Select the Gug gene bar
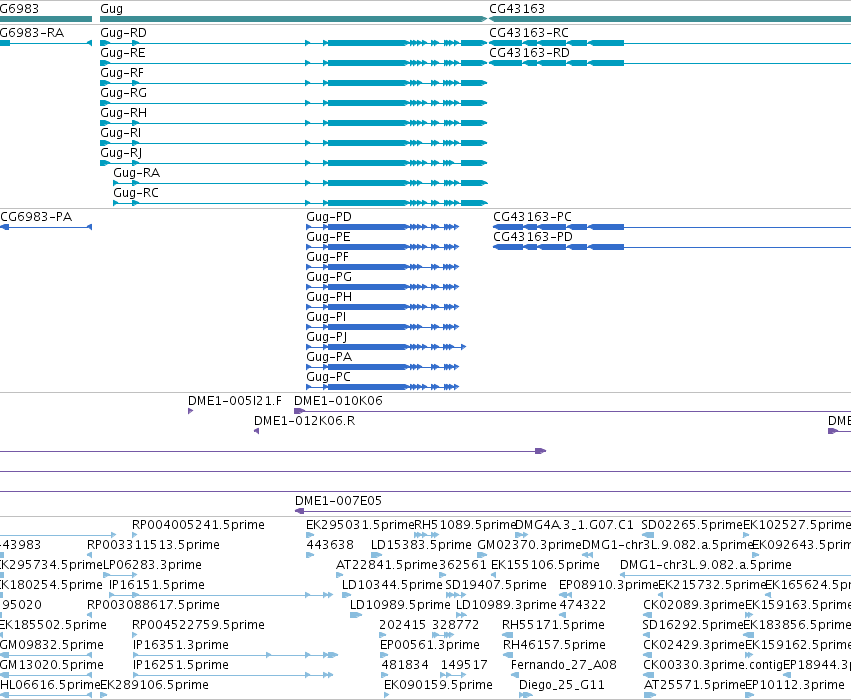Viewport: 851px width, 700px height. (294, 19)
